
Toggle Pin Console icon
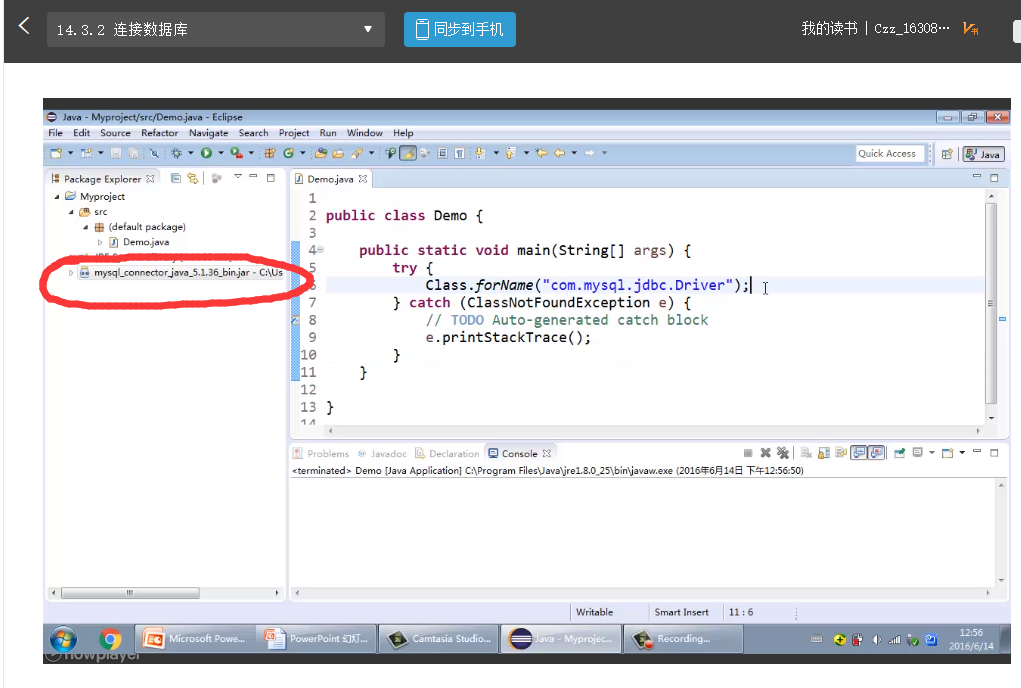pyautogui.click(x=899, y=453)
